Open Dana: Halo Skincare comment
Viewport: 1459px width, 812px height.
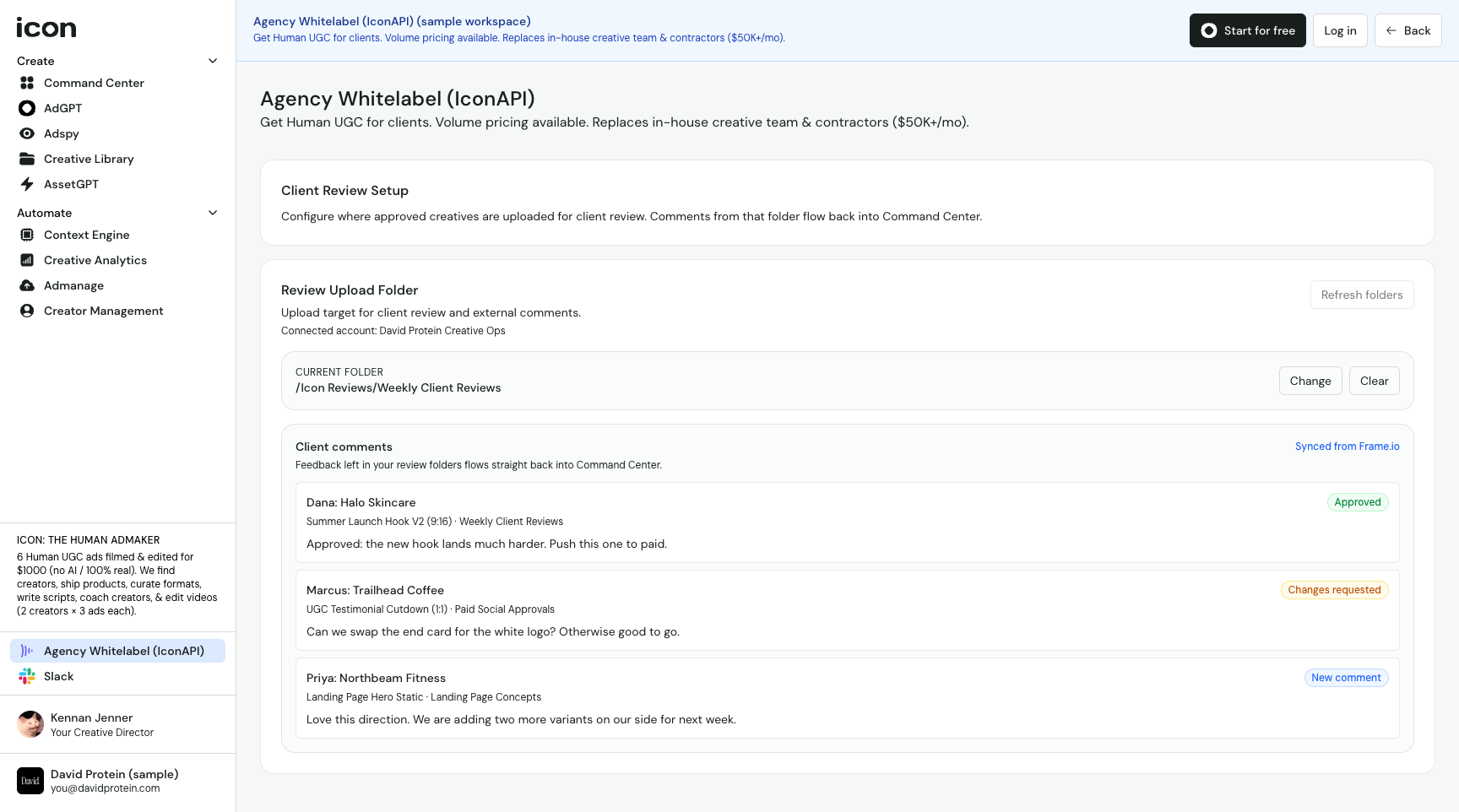click(847, 522)
